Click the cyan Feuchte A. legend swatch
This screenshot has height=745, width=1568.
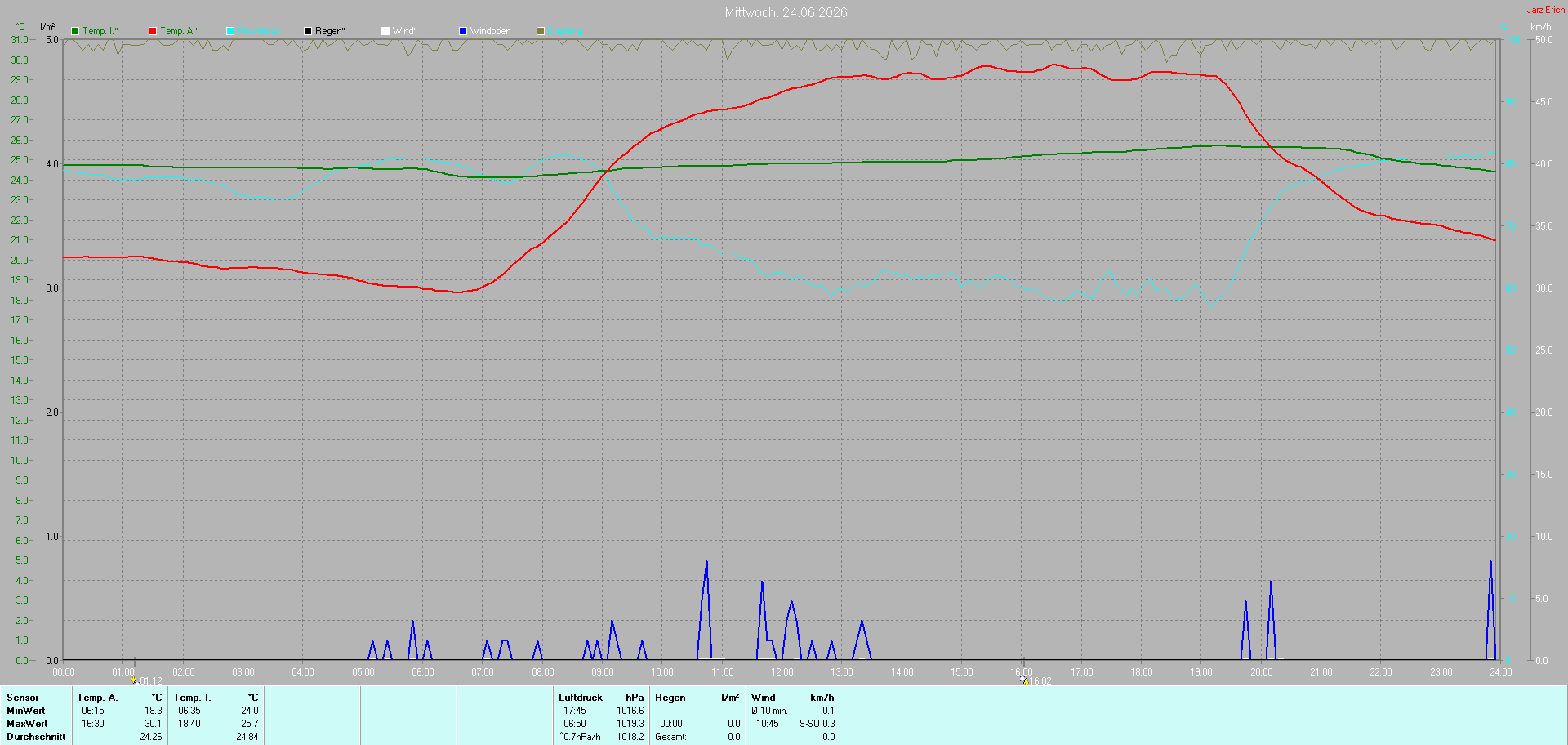(230, 31)
